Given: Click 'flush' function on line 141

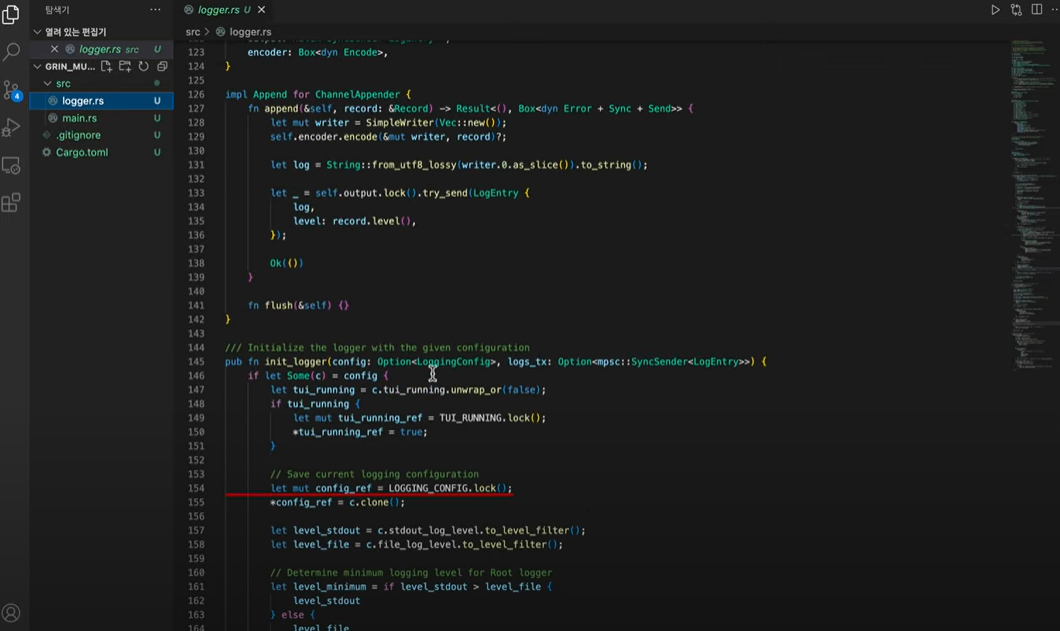Looking at the screenshot, I should 278,306.
